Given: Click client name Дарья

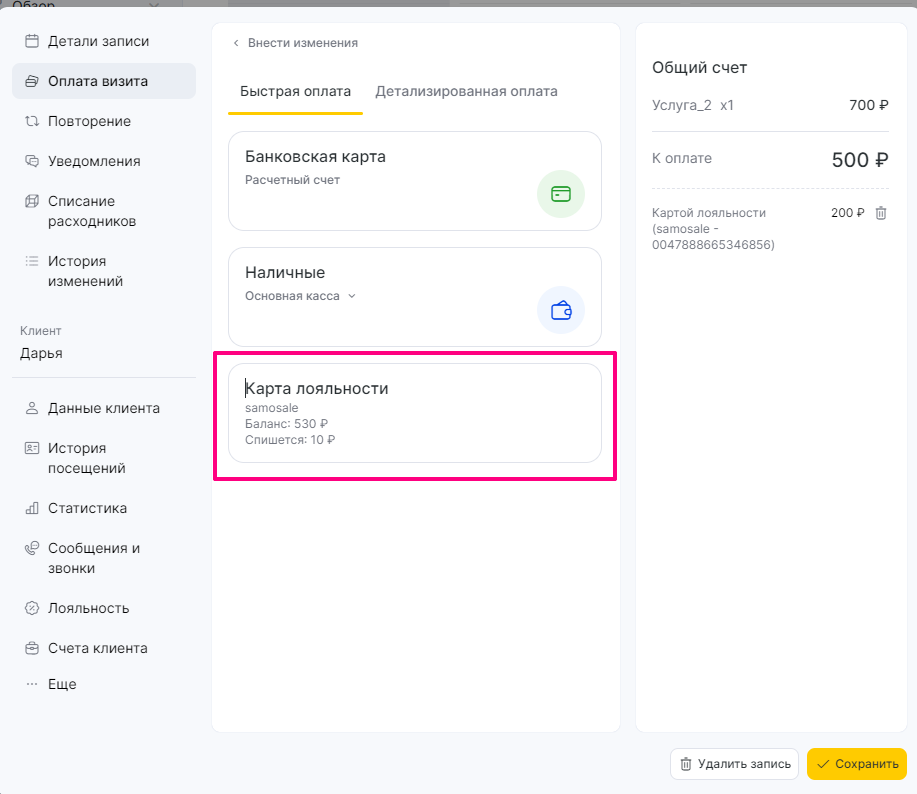Looking at the screenshot, I should [x=41, y=353].
